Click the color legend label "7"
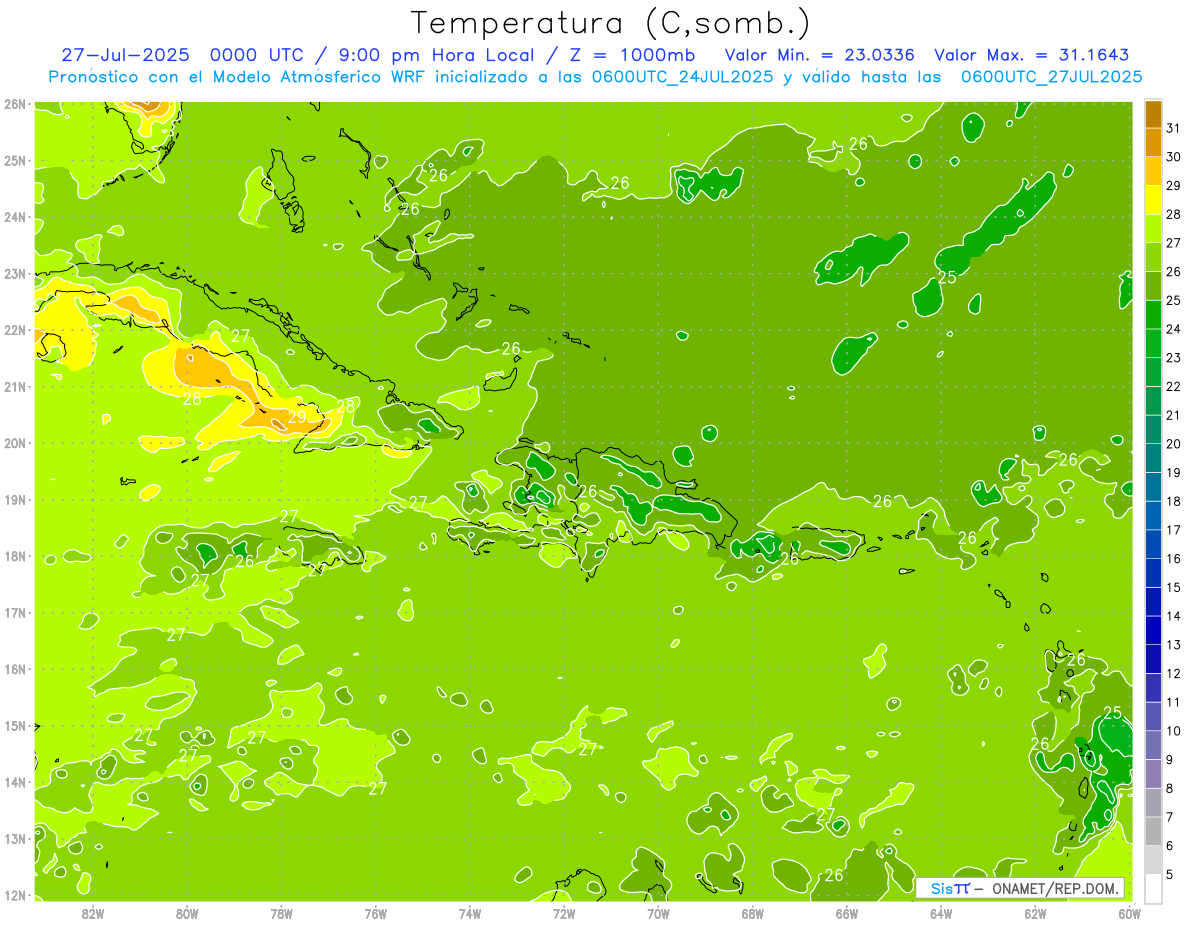This screenshot has width=1200, height=927. pos(1169,817)
